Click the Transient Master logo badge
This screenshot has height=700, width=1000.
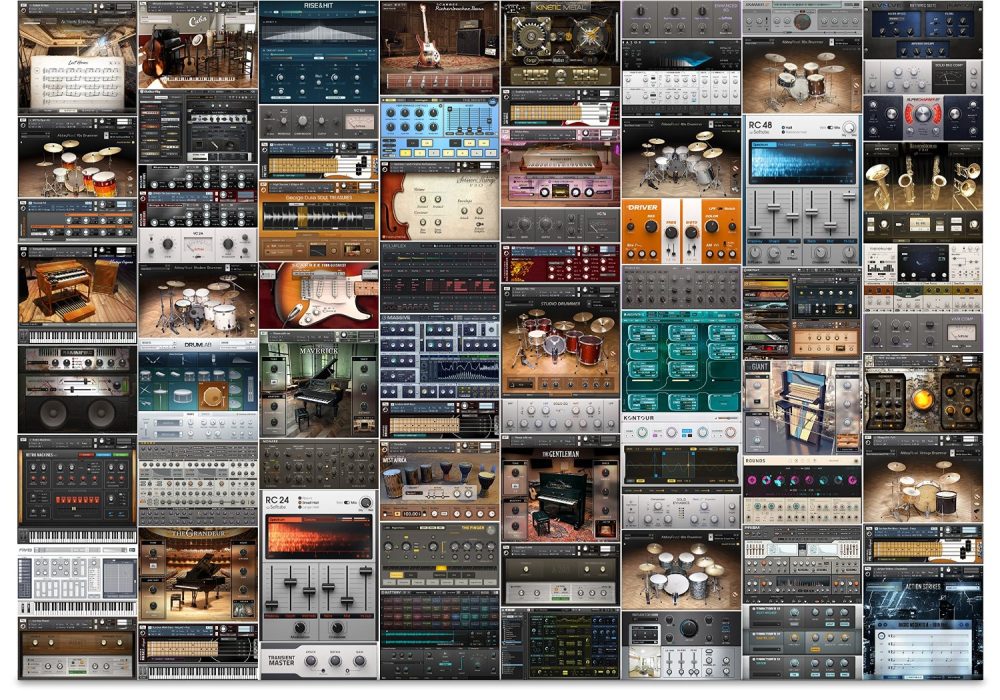click(x=282, y=661)
